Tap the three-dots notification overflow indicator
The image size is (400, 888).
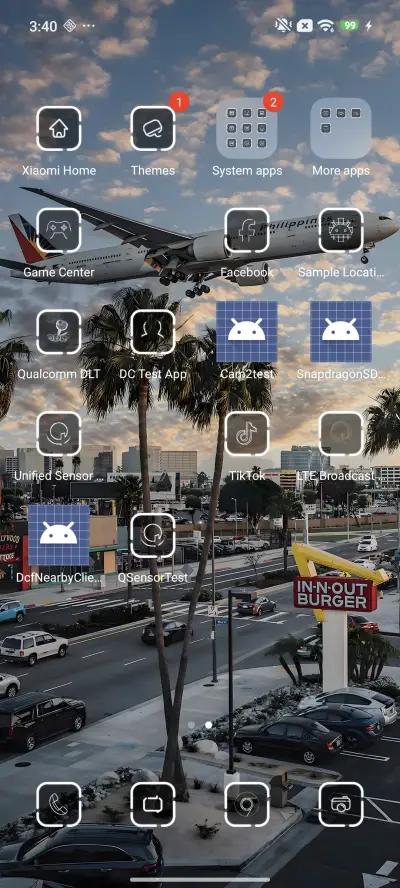[89, 26]
